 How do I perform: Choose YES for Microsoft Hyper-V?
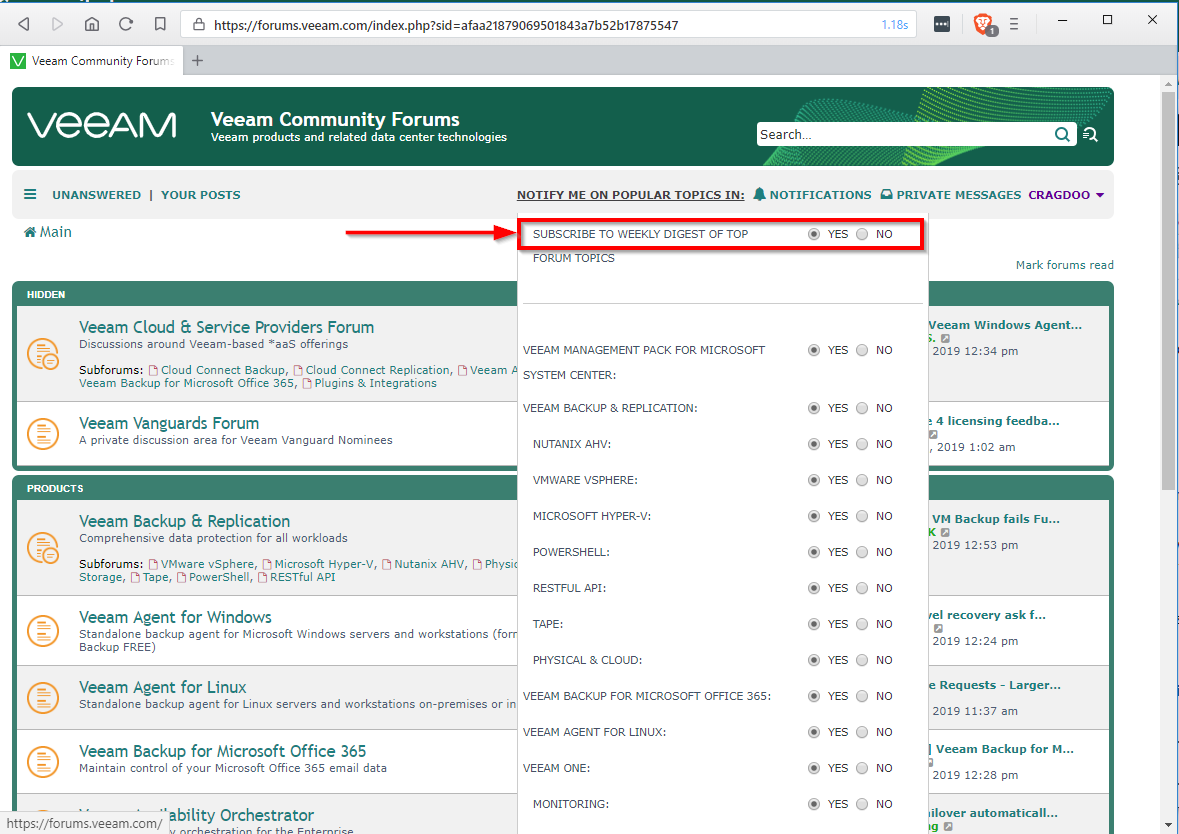point(814,517)
